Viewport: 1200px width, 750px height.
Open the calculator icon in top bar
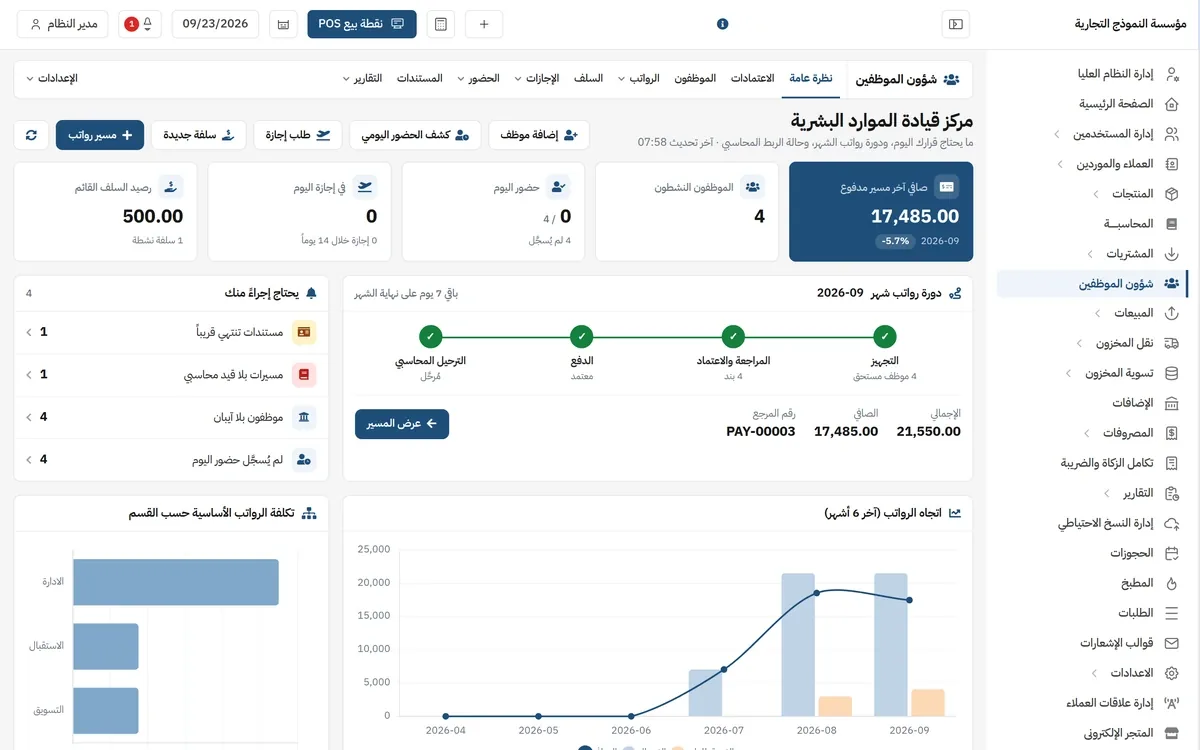click(x=440, y=24)
